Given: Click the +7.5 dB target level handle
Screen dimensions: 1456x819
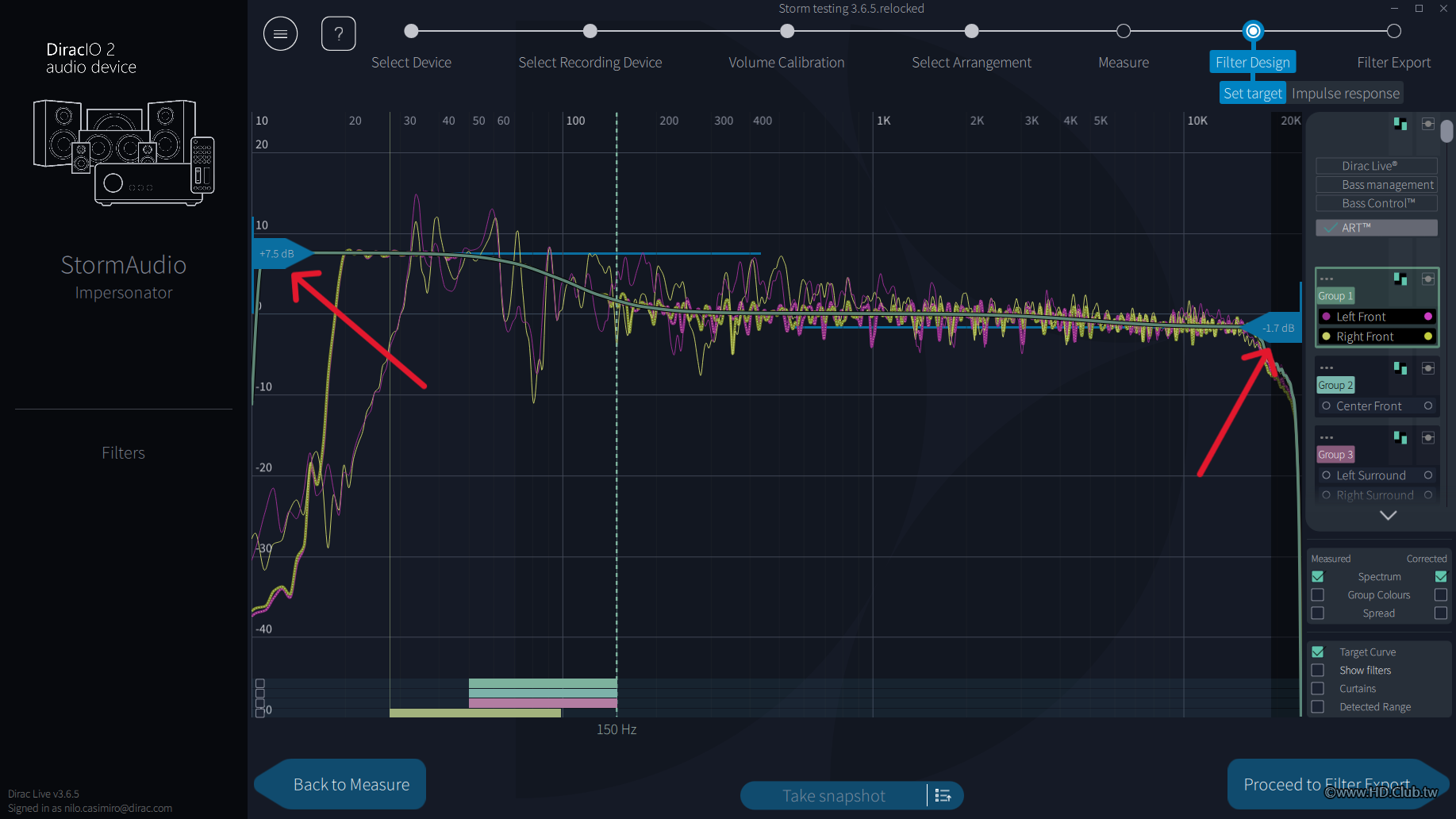Looking at the screenshot, I should point(278,254).
